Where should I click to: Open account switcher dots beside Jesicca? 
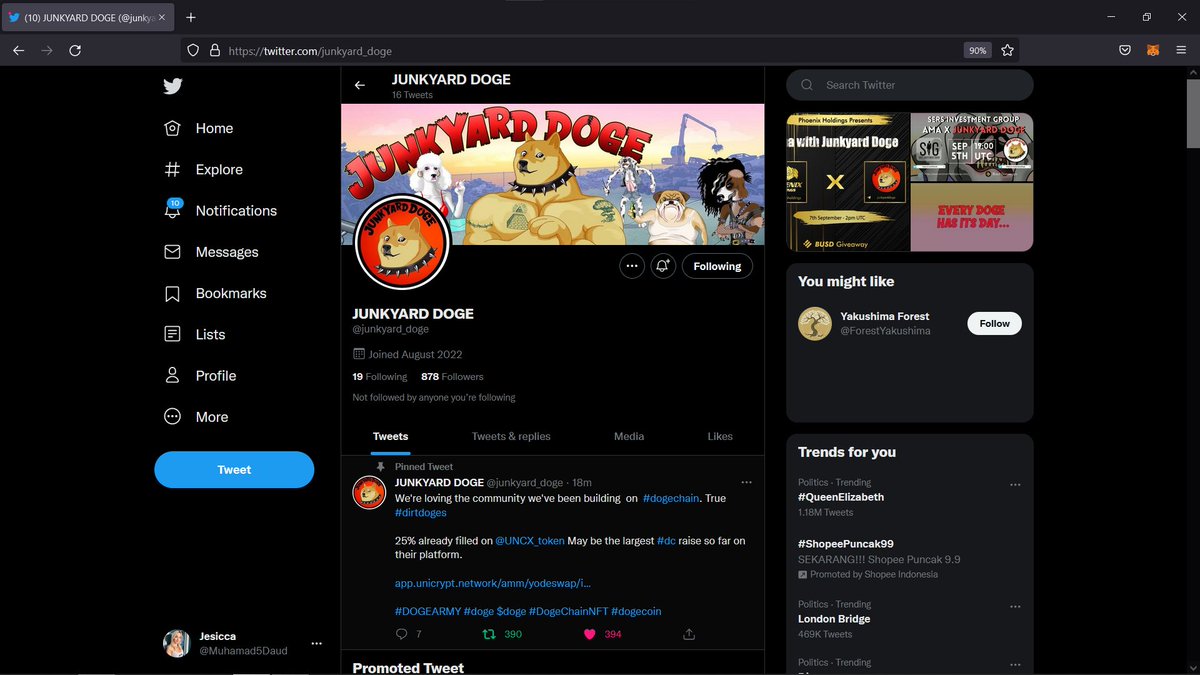point(317,643)
